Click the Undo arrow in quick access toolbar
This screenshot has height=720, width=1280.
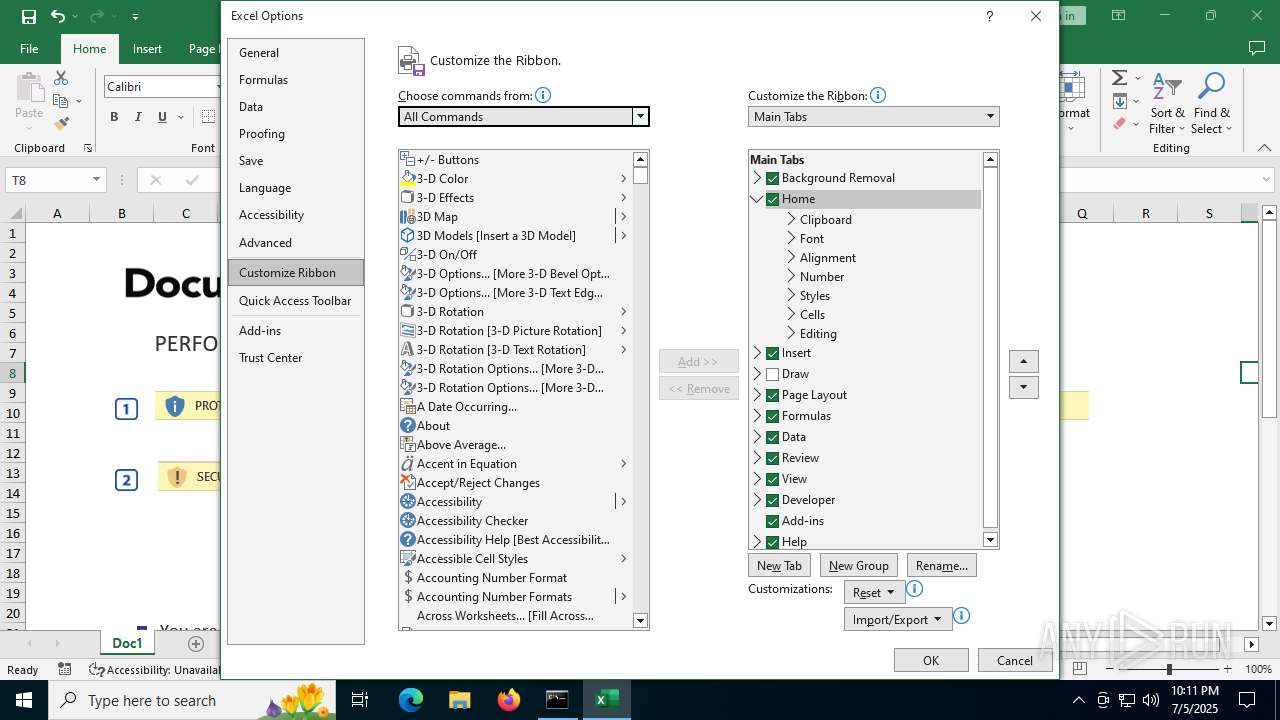(58, 16)
